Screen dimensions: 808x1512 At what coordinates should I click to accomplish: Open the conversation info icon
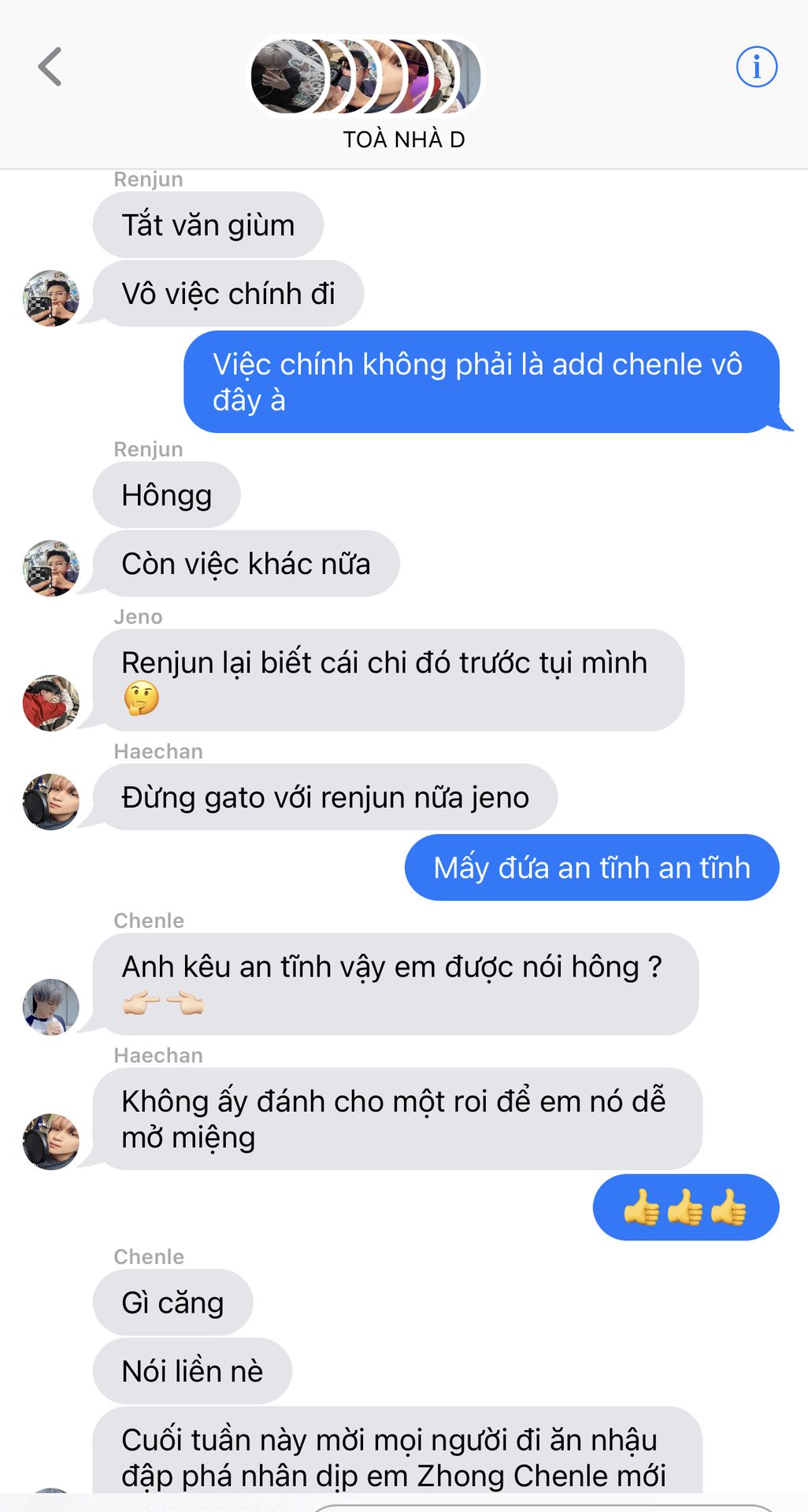tap(756, 67)
